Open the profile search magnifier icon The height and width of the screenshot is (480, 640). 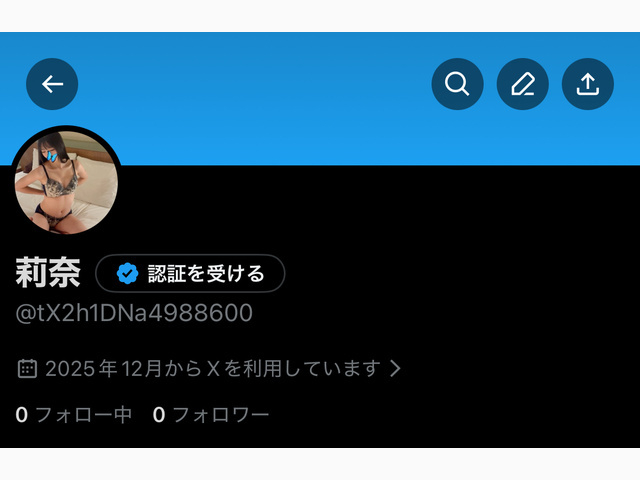[x=458, y=84]
